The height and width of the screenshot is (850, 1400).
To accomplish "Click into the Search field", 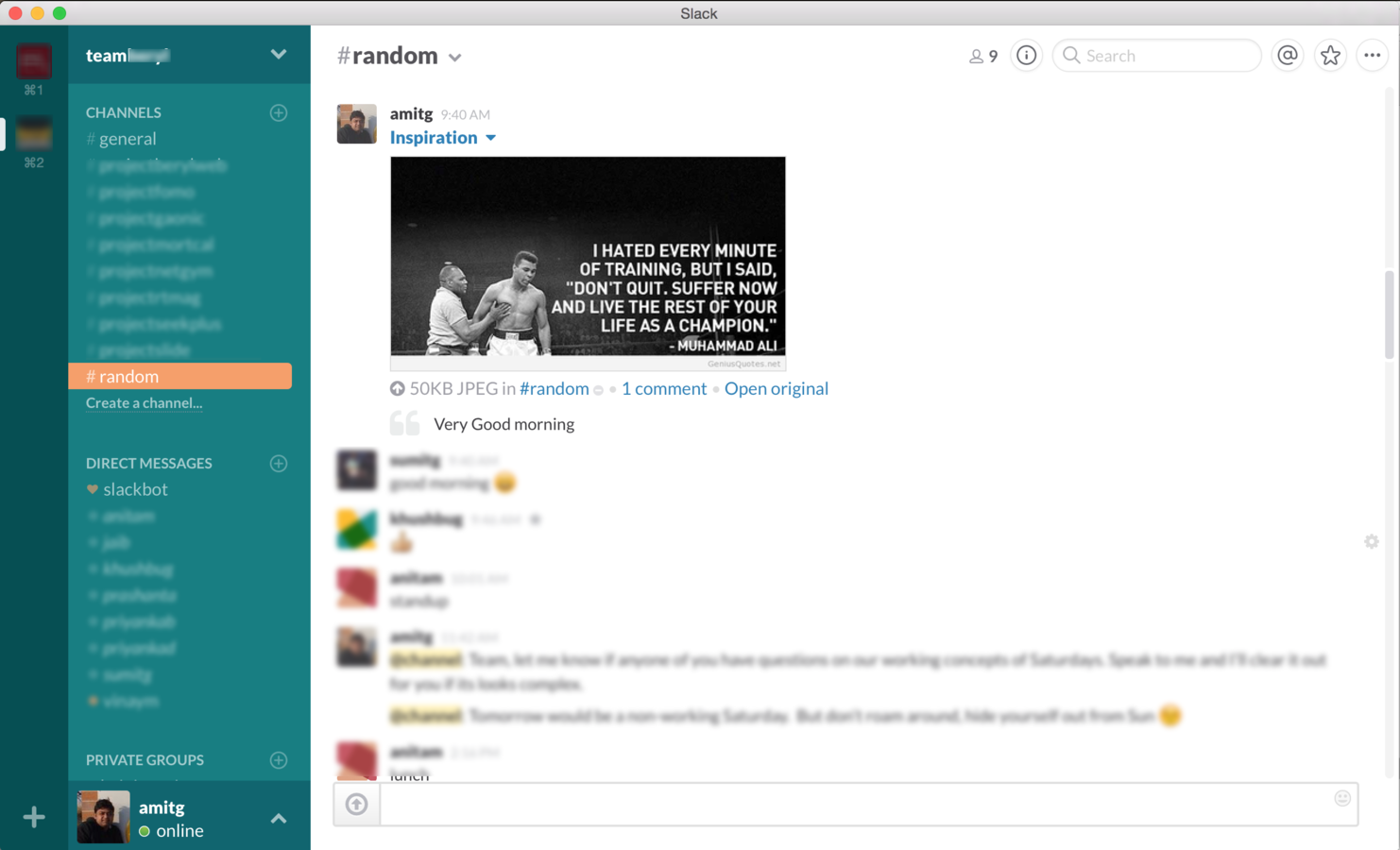I will click(1157, 56).
